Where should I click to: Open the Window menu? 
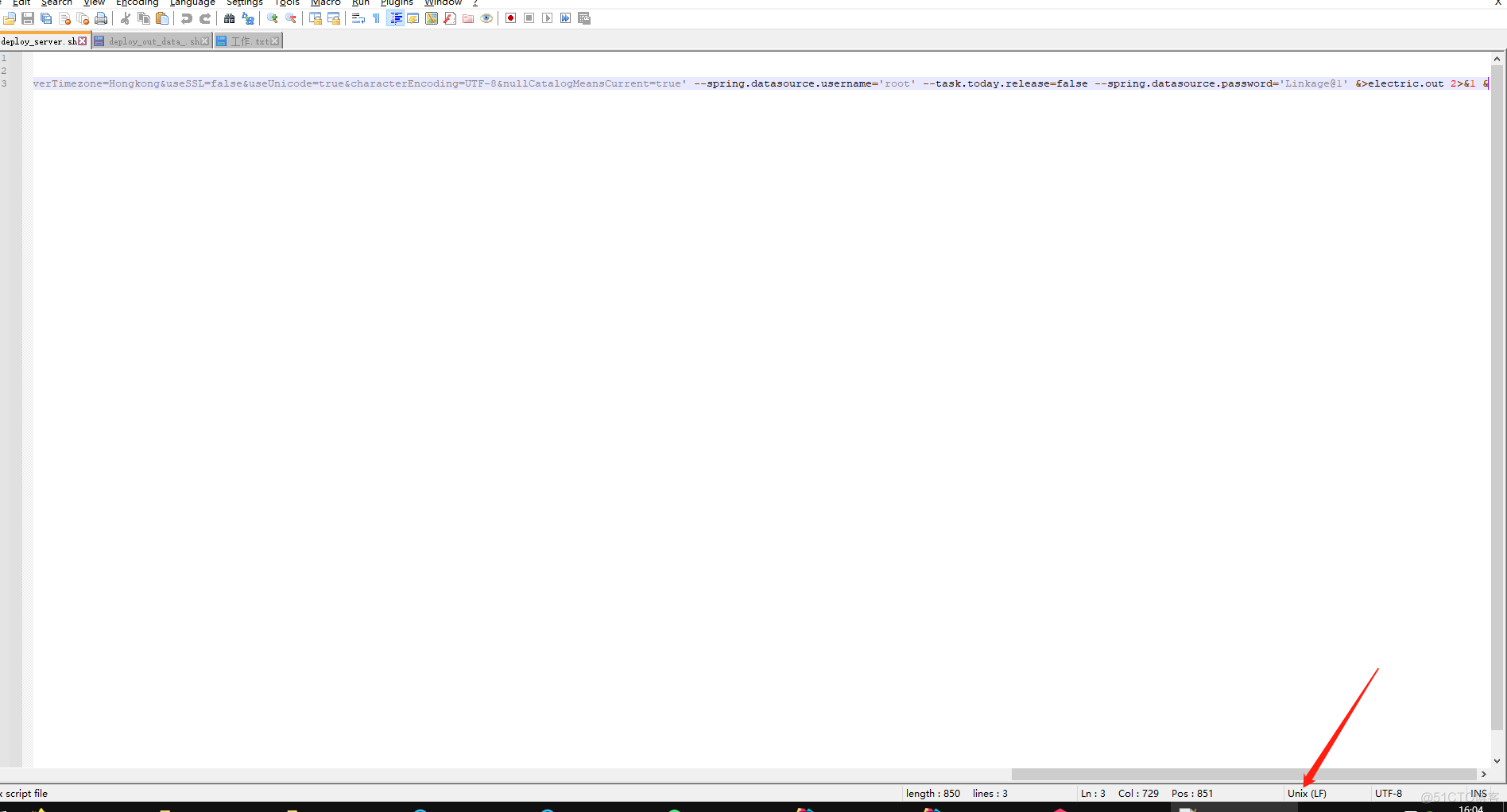click(x=443, y=2)
